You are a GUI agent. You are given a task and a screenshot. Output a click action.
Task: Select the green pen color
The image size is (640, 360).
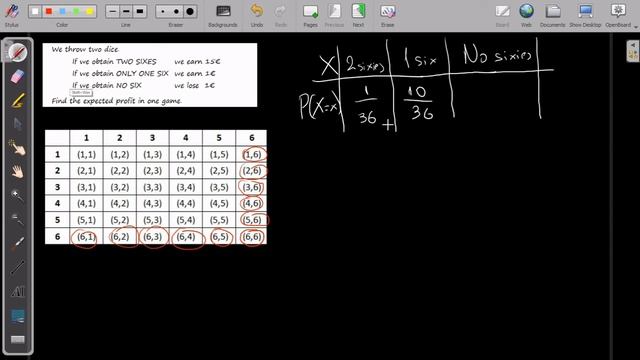76,11
